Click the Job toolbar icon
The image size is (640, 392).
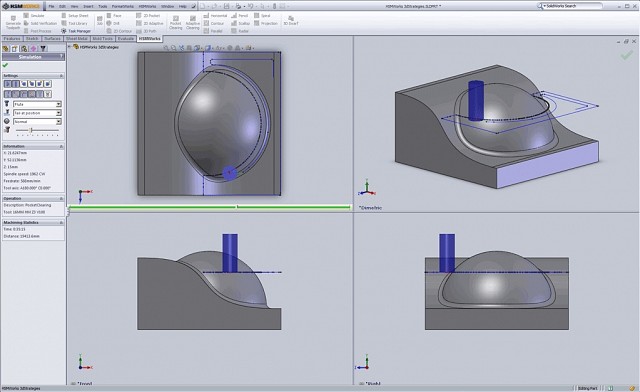(x=99, y=21)
